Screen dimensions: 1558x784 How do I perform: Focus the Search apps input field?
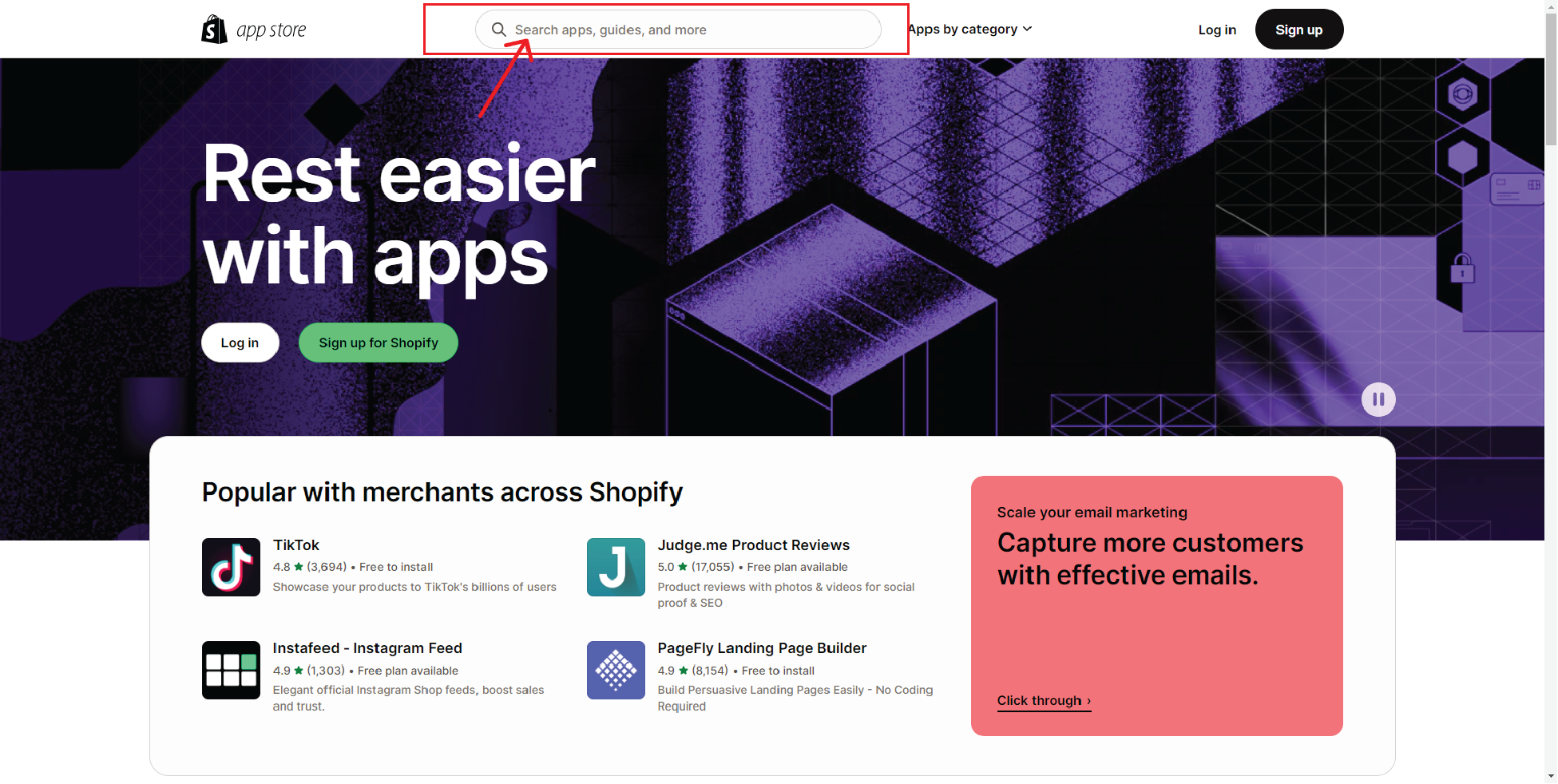(687, 30)
